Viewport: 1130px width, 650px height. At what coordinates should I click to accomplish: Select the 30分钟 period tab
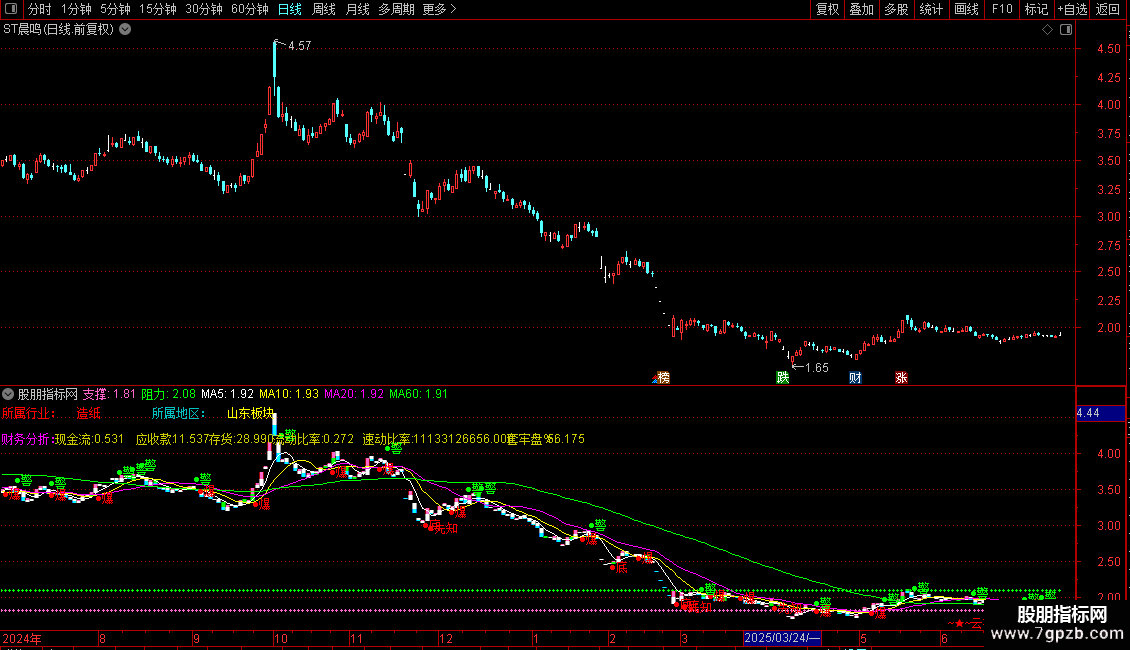[204, 9]
